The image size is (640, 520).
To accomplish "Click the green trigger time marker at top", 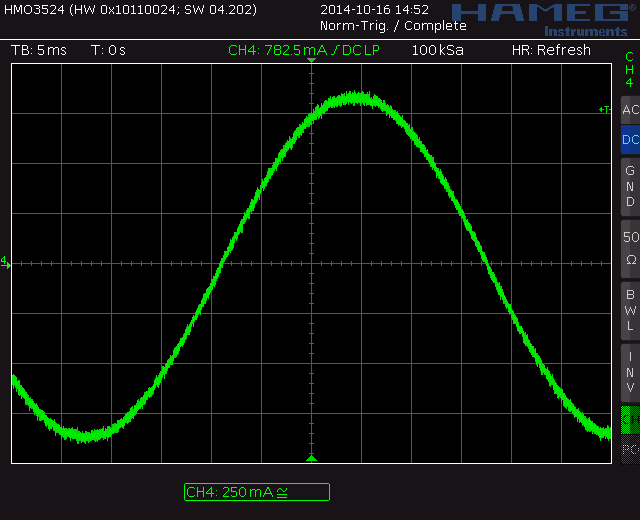I will point(311,62).
